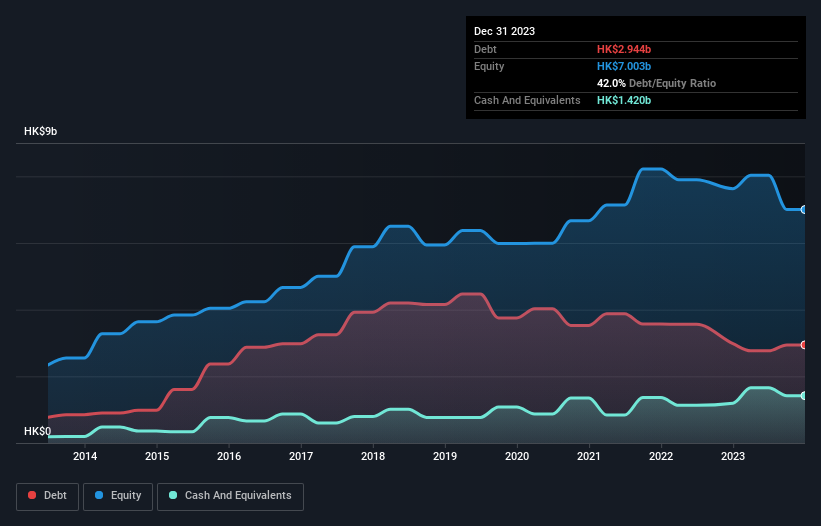Image resolution: width=821 pixels, height=526 pixels.
Task: Select the Equity endpoint marker on chart
Action: coord(804,209)
